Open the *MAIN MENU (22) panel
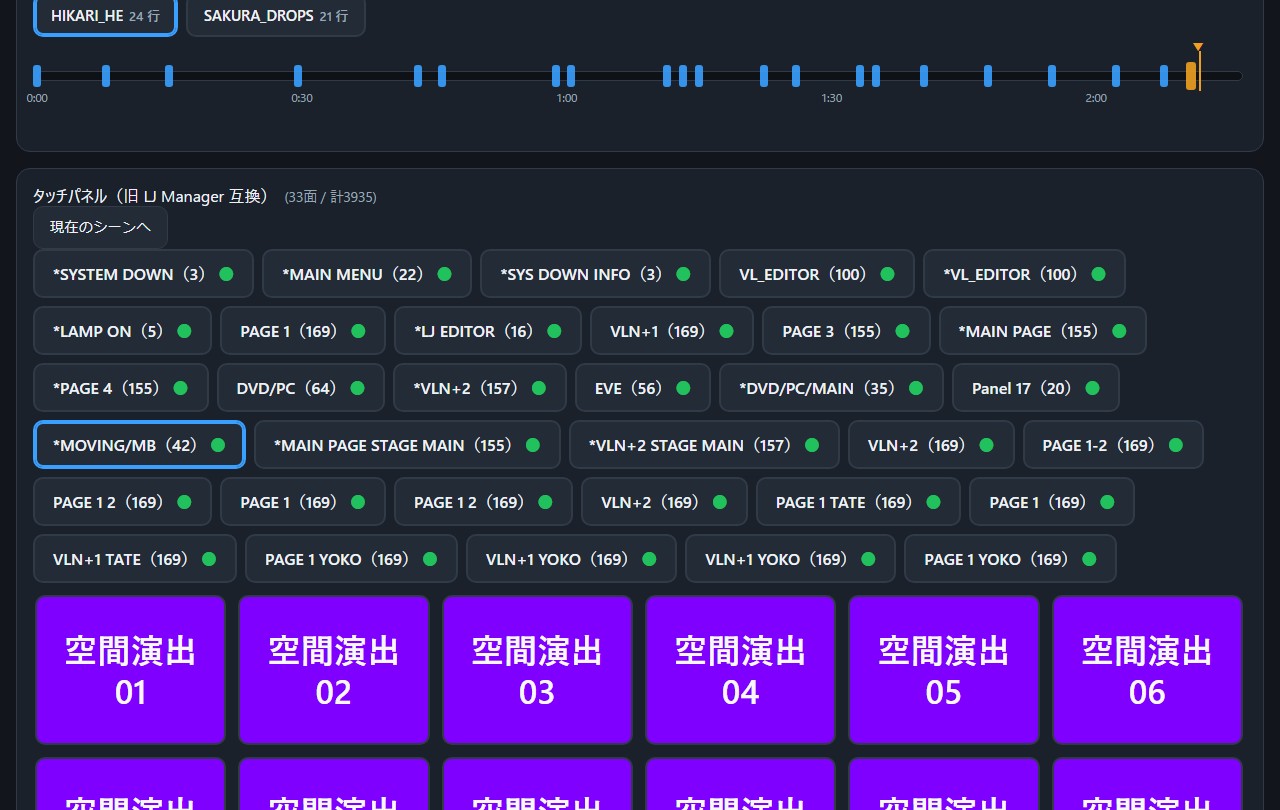Screen dimensions: 1280x810 click(367, 274)
